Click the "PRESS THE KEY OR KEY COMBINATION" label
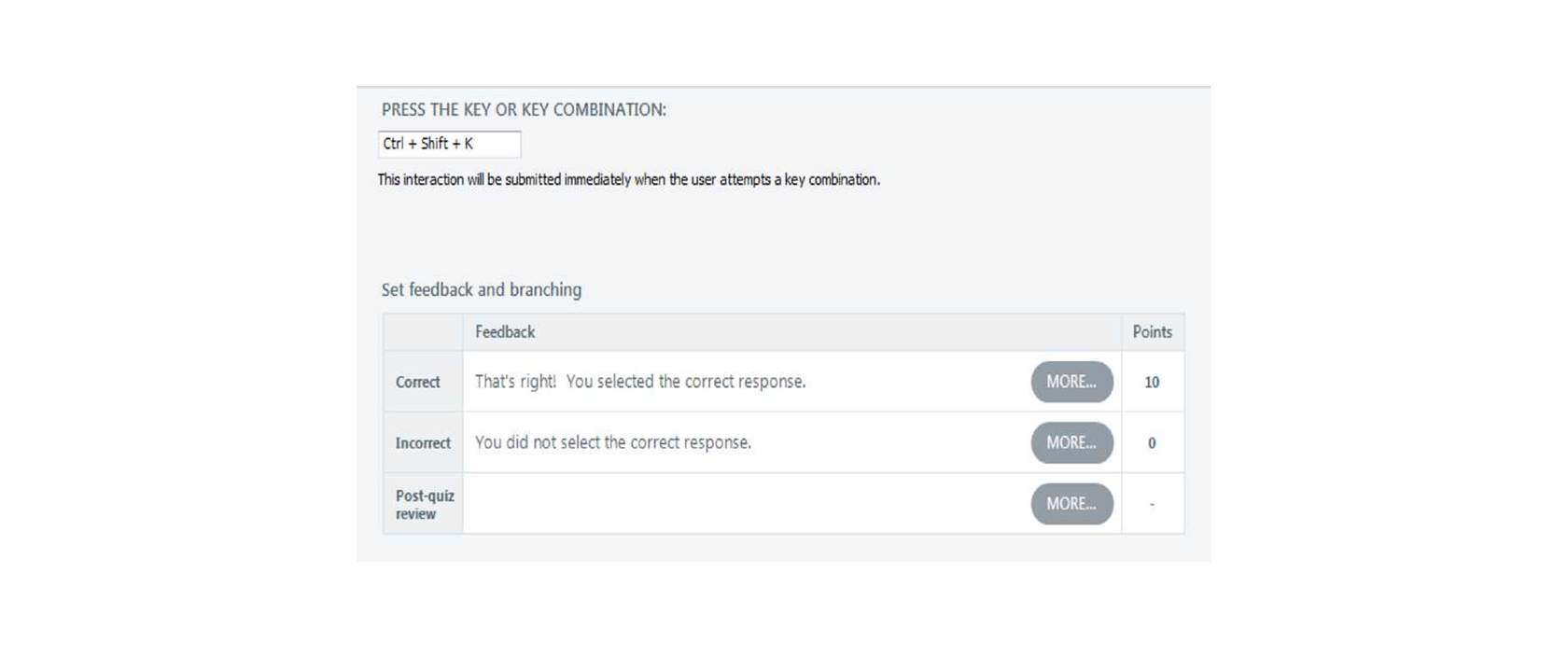Screen dimensions: 1568x657 pyautogui.click(x=524, y=110)
